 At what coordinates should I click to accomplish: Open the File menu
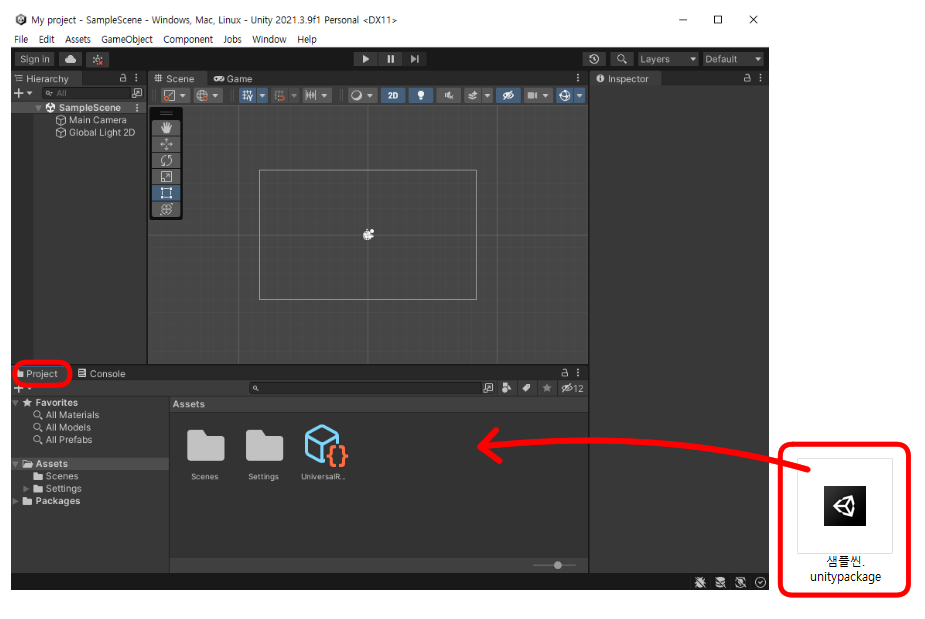point(21,40)
